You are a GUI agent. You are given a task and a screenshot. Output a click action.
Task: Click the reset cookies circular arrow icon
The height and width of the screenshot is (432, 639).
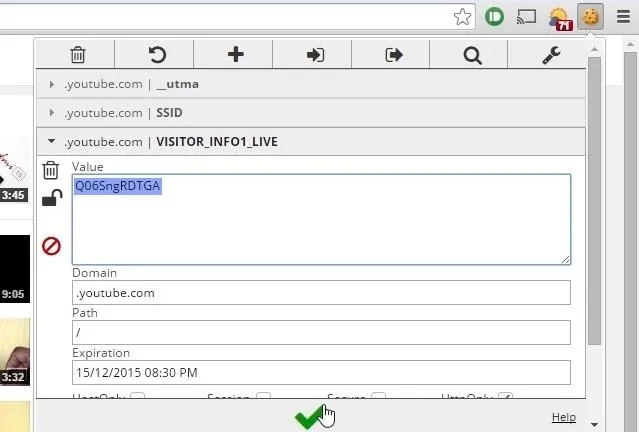coord(157,55)
